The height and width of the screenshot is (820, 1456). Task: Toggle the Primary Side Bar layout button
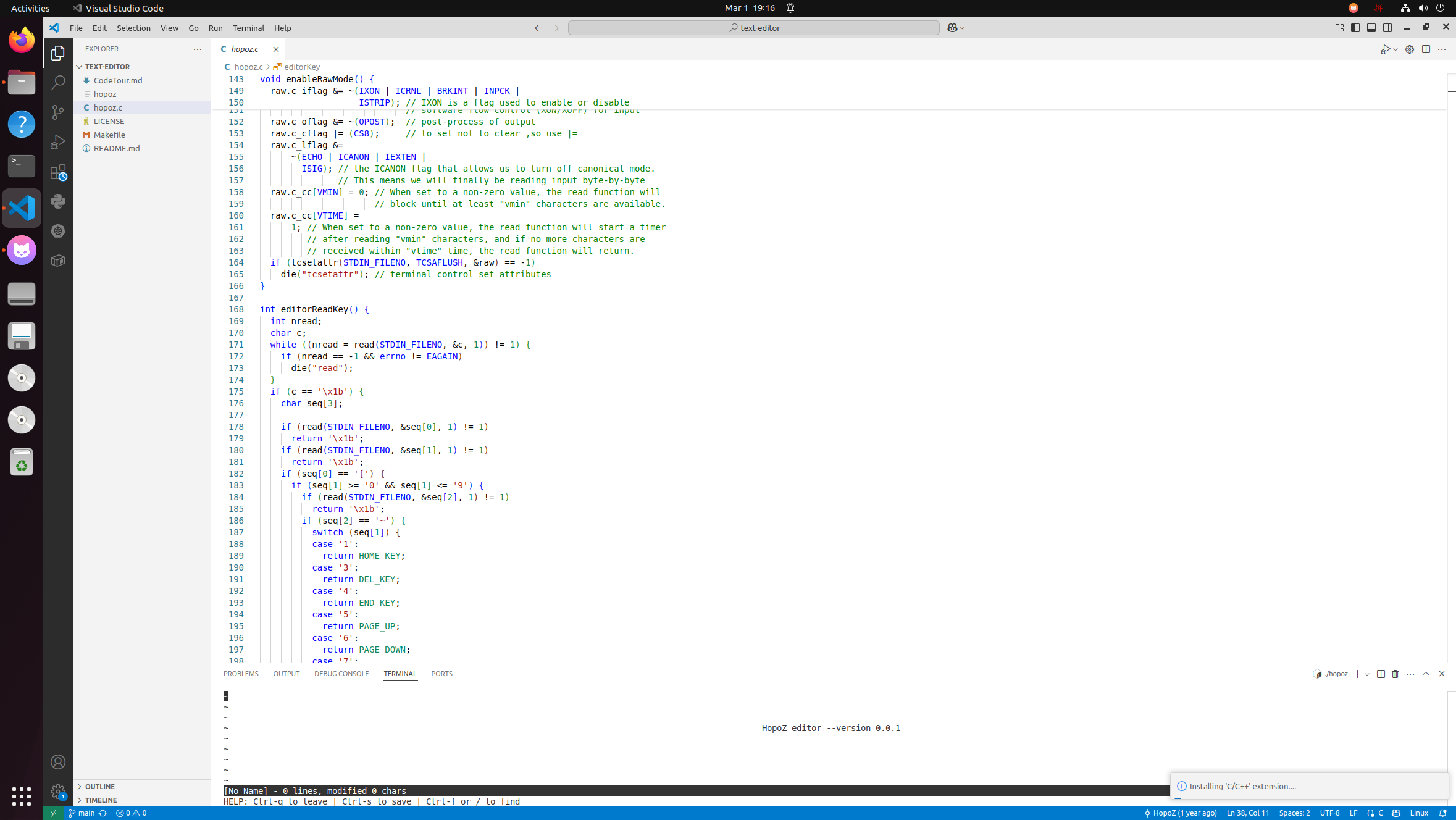pyautogui.click(x=1355, y=28)
